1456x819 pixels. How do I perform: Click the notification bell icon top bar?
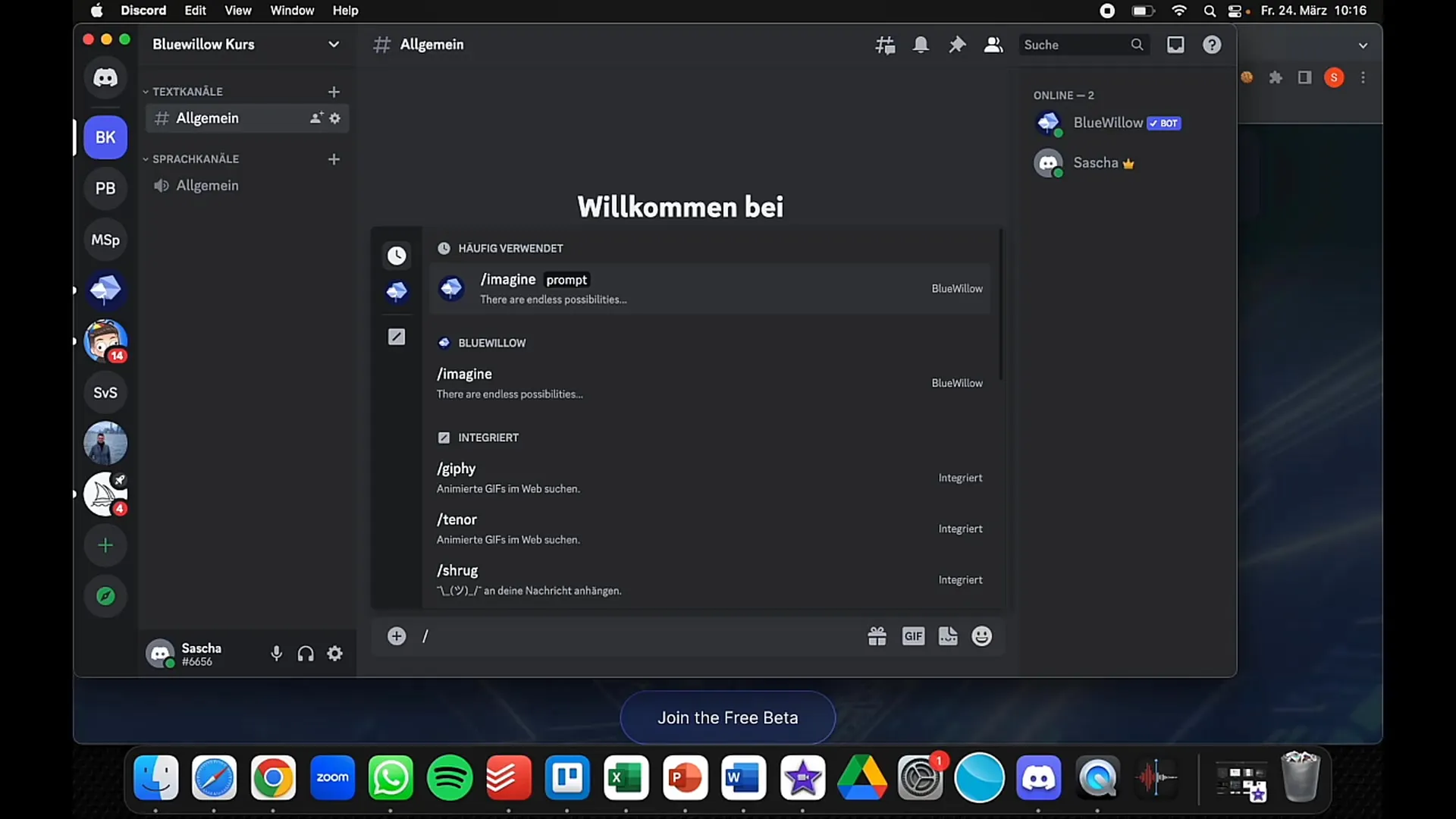pos(919,44)
